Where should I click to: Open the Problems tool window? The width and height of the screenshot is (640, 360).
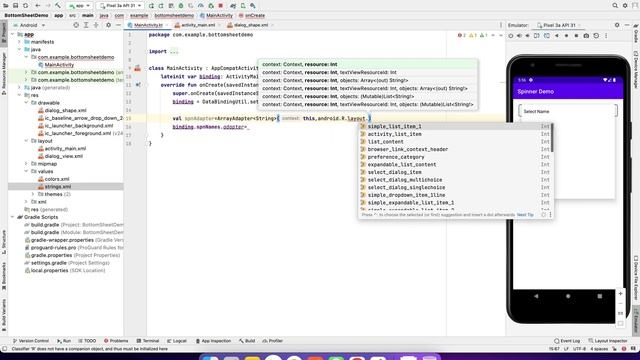point(116,341)
